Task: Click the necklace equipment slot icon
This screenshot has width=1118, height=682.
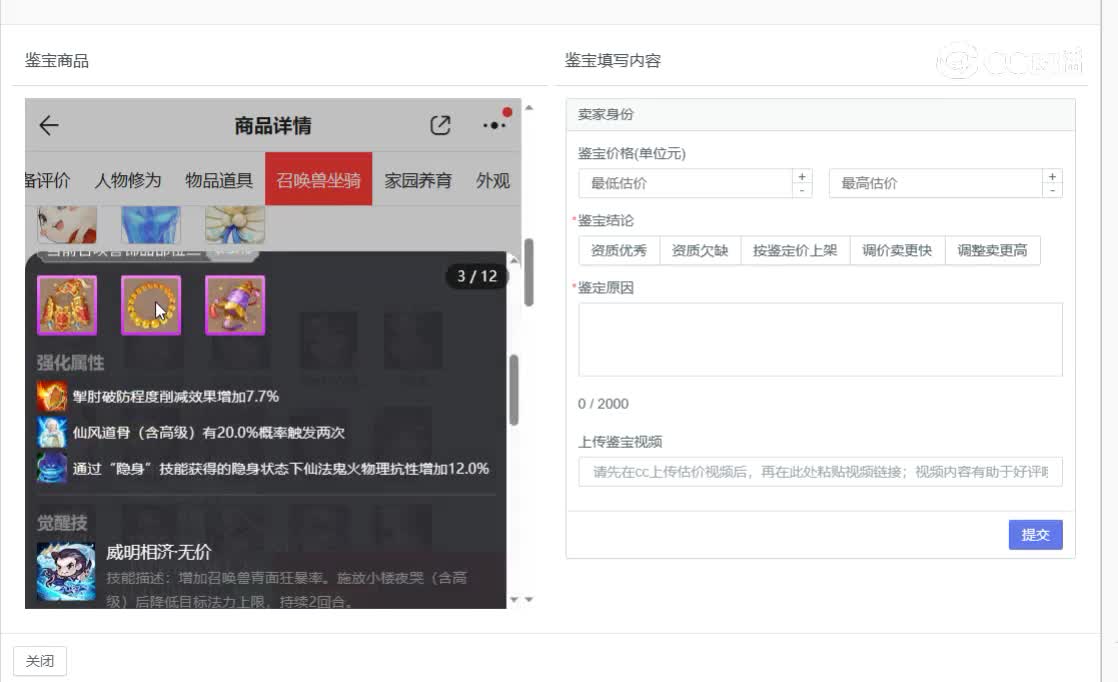Action: [150, 304]
